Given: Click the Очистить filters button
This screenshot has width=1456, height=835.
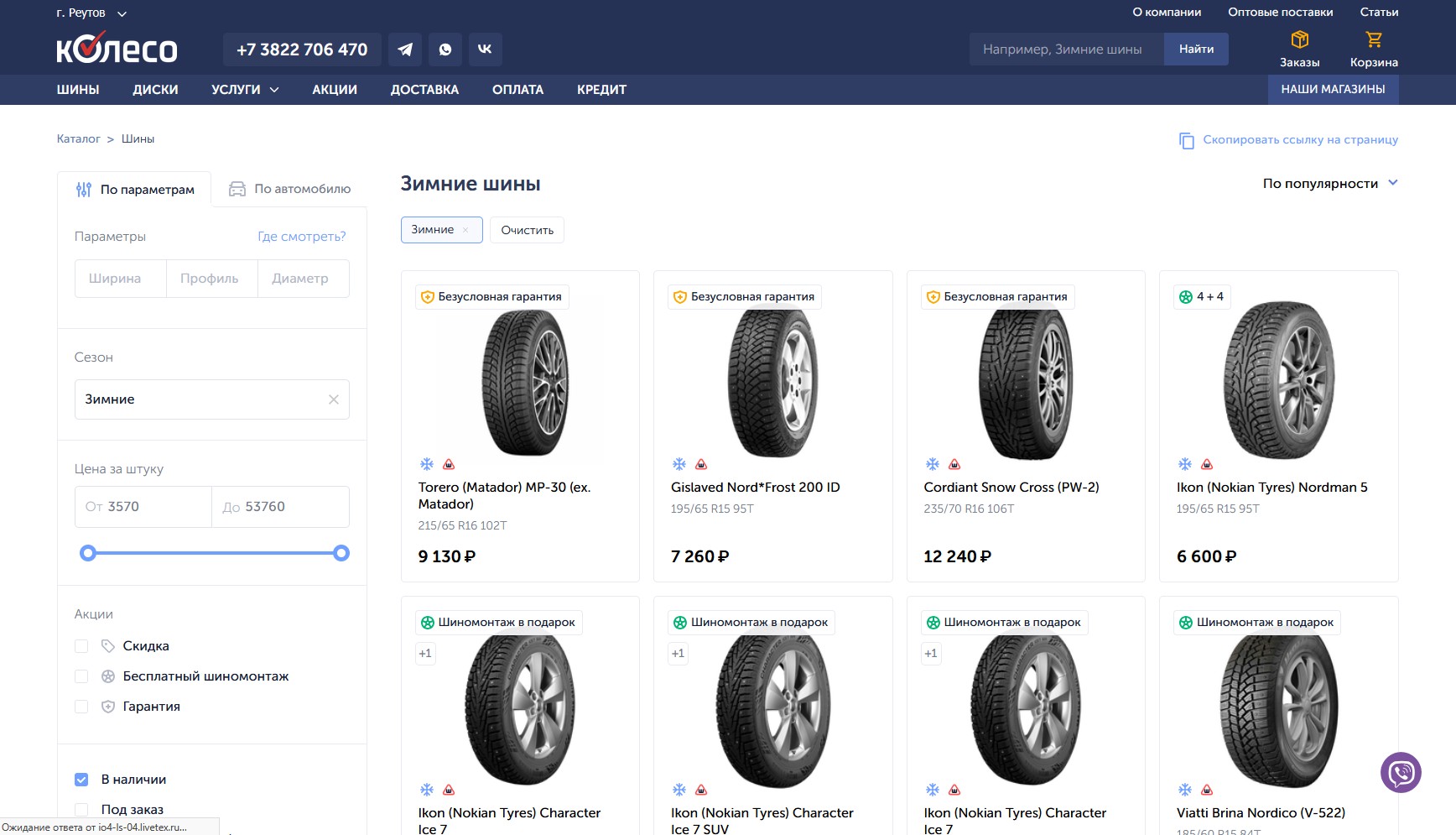Looking at the screenshot, I should point(527,230).
